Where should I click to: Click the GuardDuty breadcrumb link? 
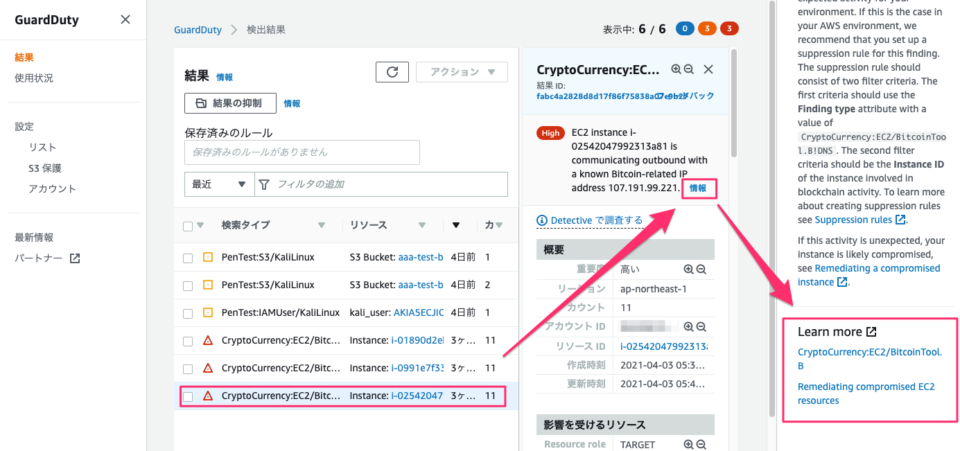pyautogui.click(x=198, y=29)
